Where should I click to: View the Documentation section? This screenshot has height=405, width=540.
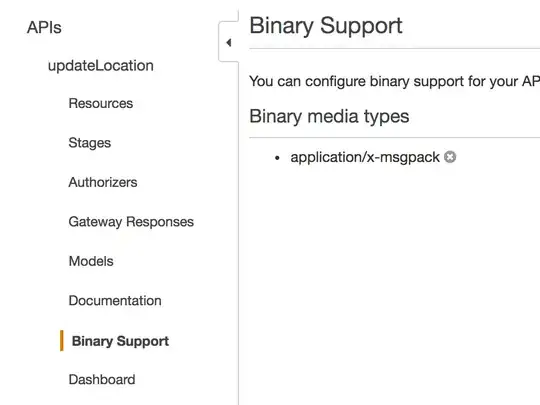pos(115,301)
